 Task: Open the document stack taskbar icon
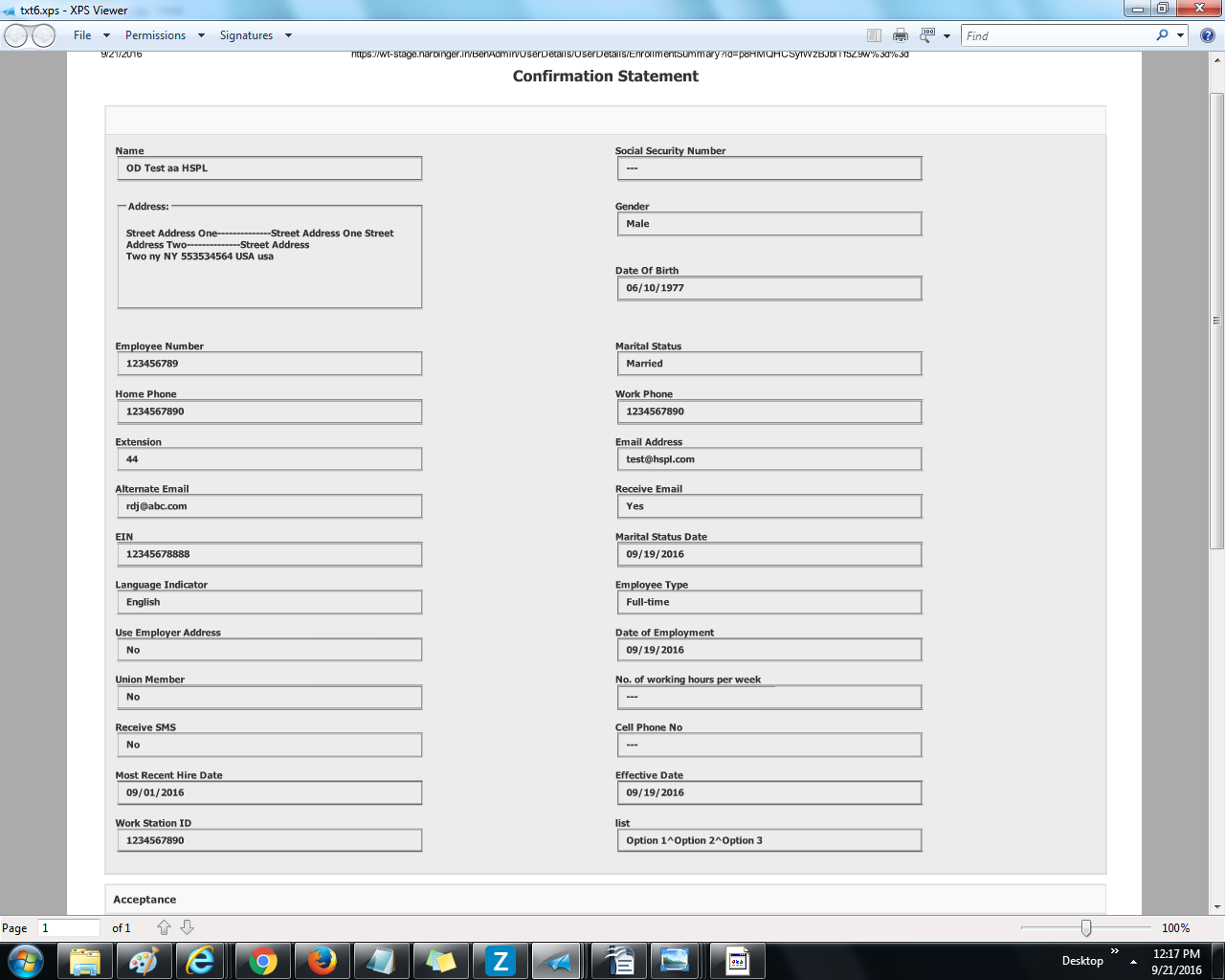619,961
